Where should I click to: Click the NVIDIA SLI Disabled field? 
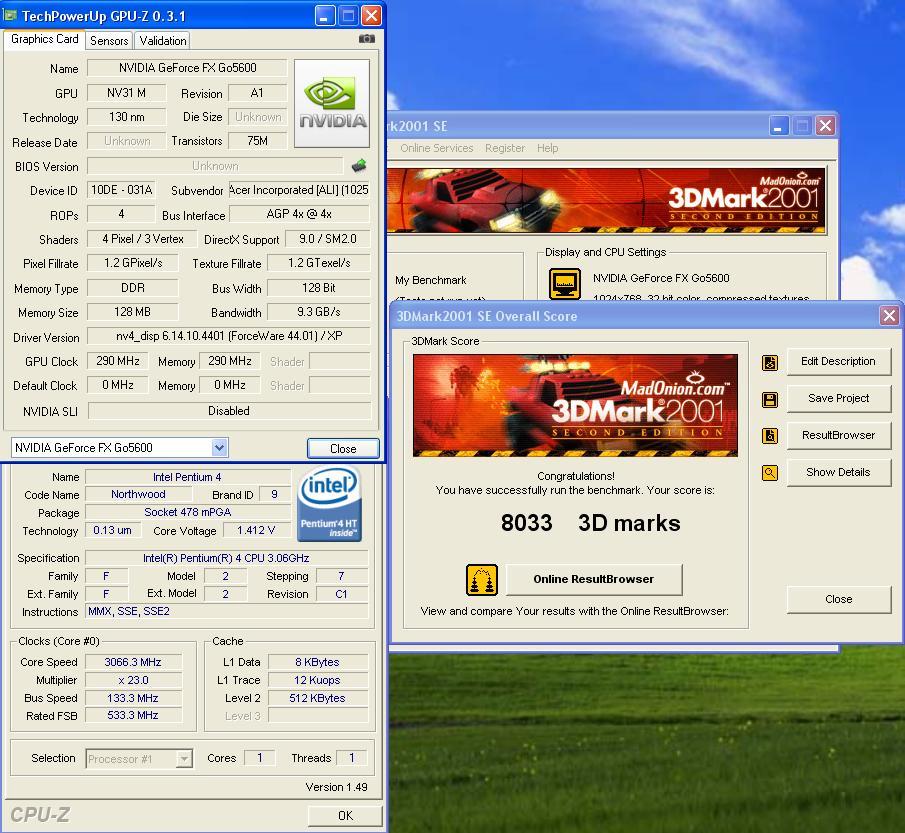tap(229, 411)
